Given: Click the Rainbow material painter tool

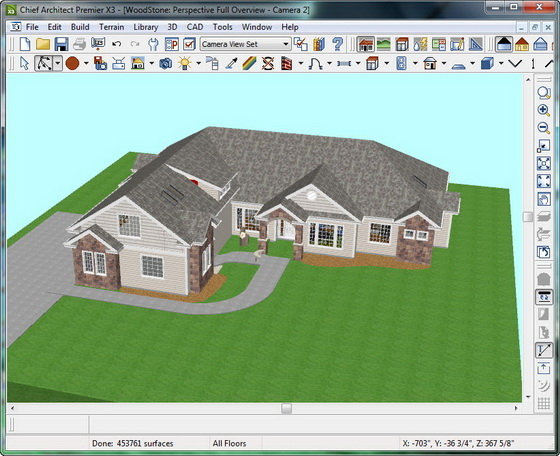Looking at the screenshot, I should coord(249,64).
